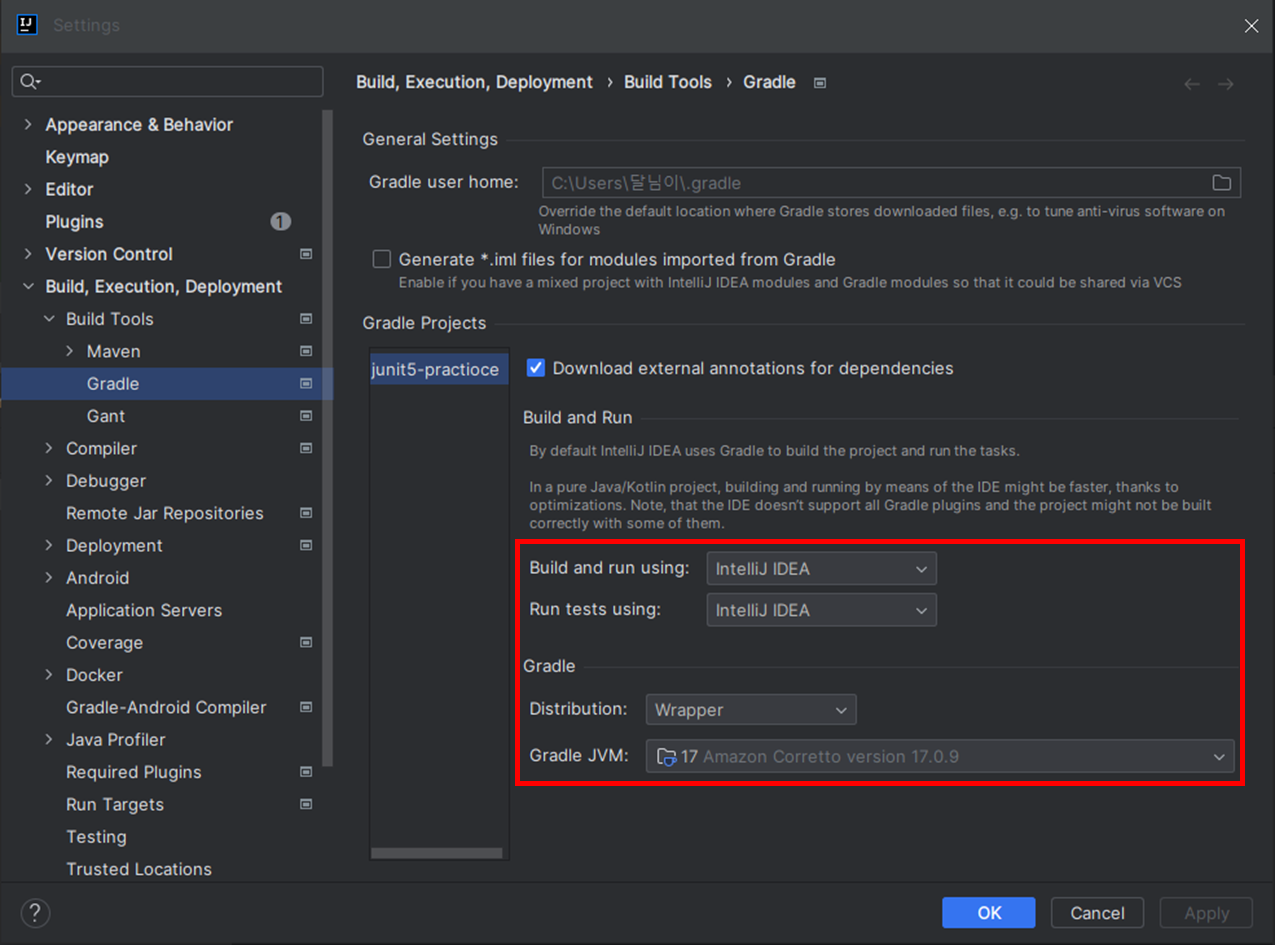Click the project icon next to Remote Jar Repositories
1275x945 pixels.
tap(306, 513)
